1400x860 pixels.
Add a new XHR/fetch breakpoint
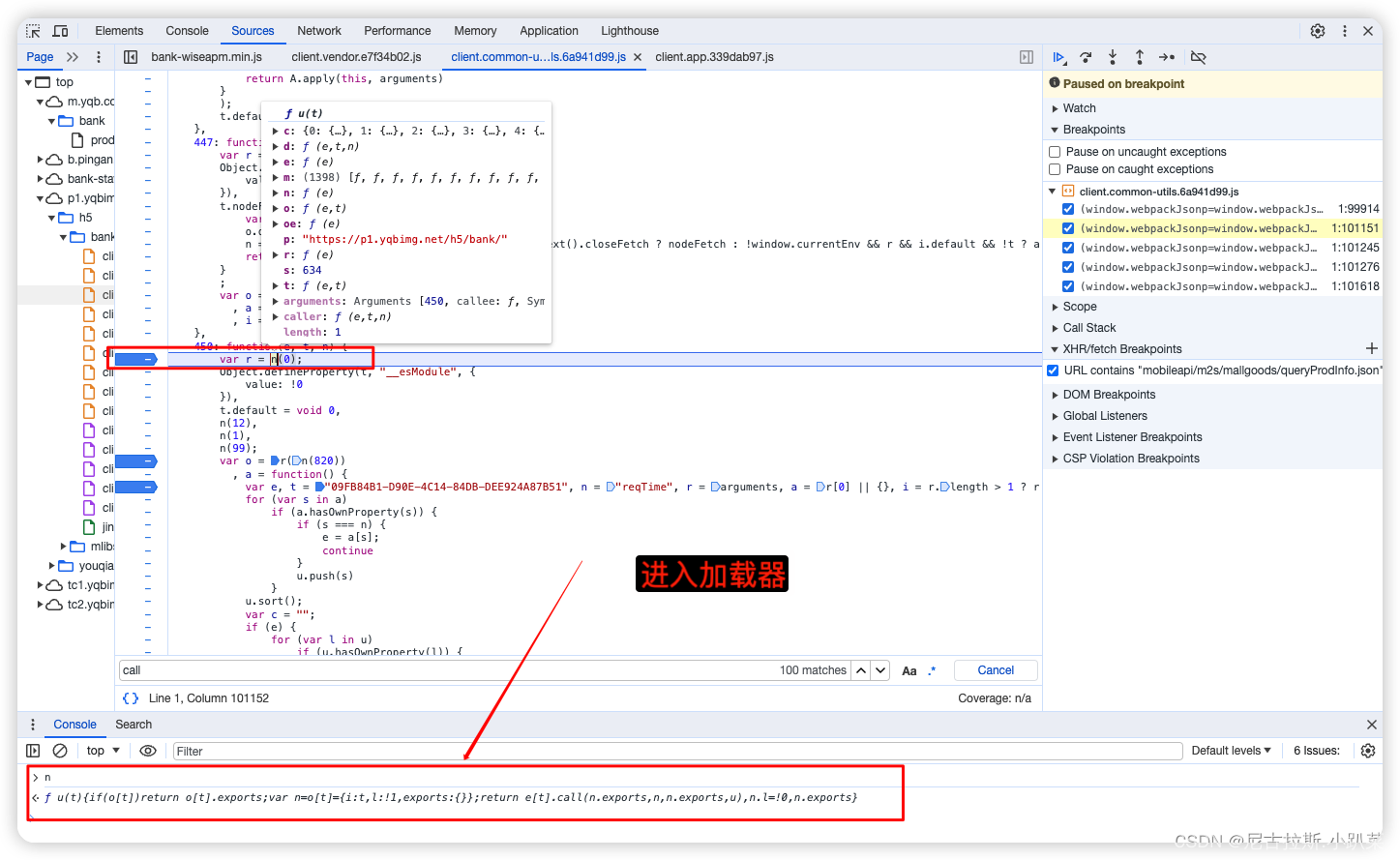coord(1373,348)
